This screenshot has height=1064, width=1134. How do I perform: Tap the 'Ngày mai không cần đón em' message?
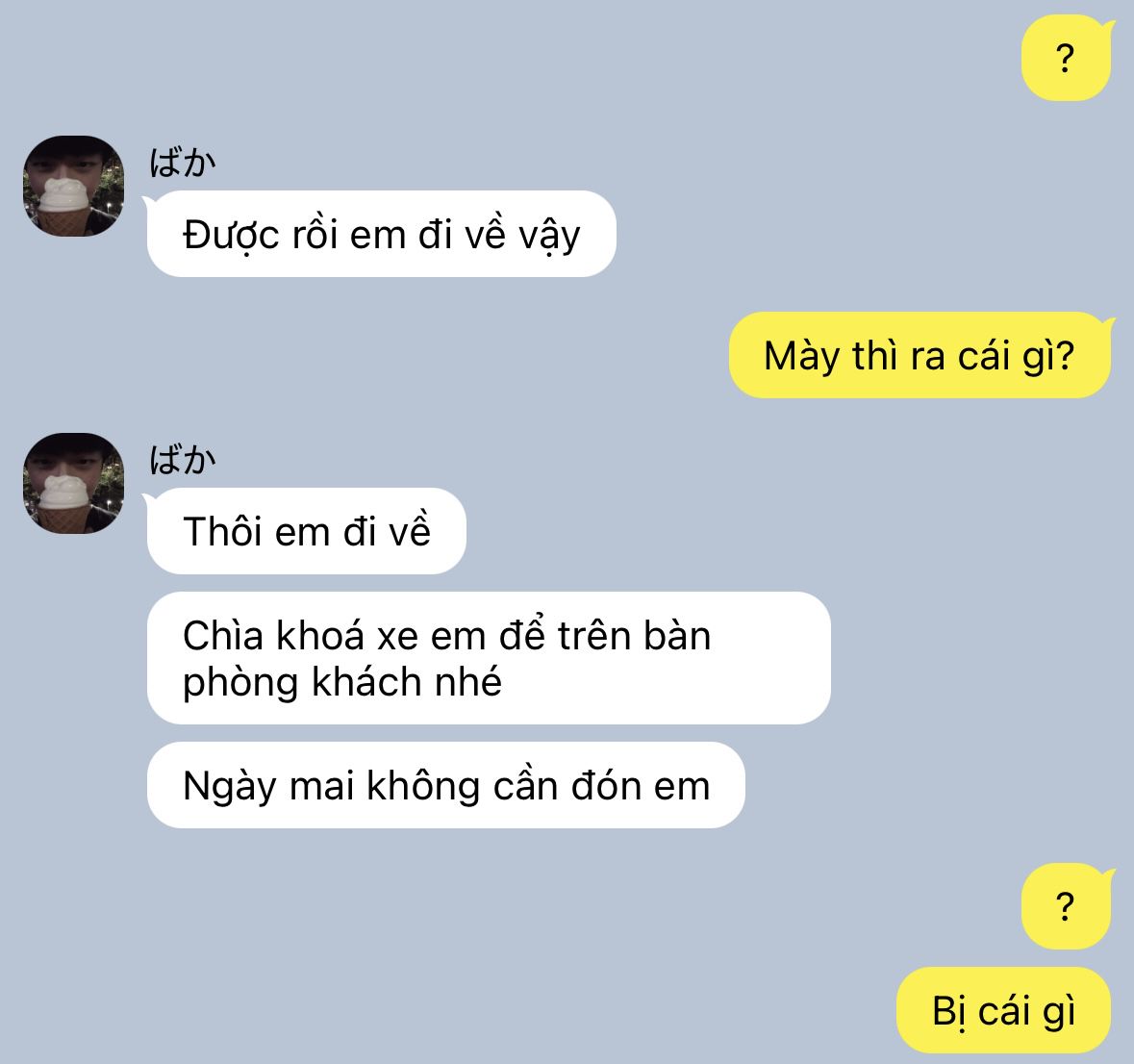coord(446,785)
